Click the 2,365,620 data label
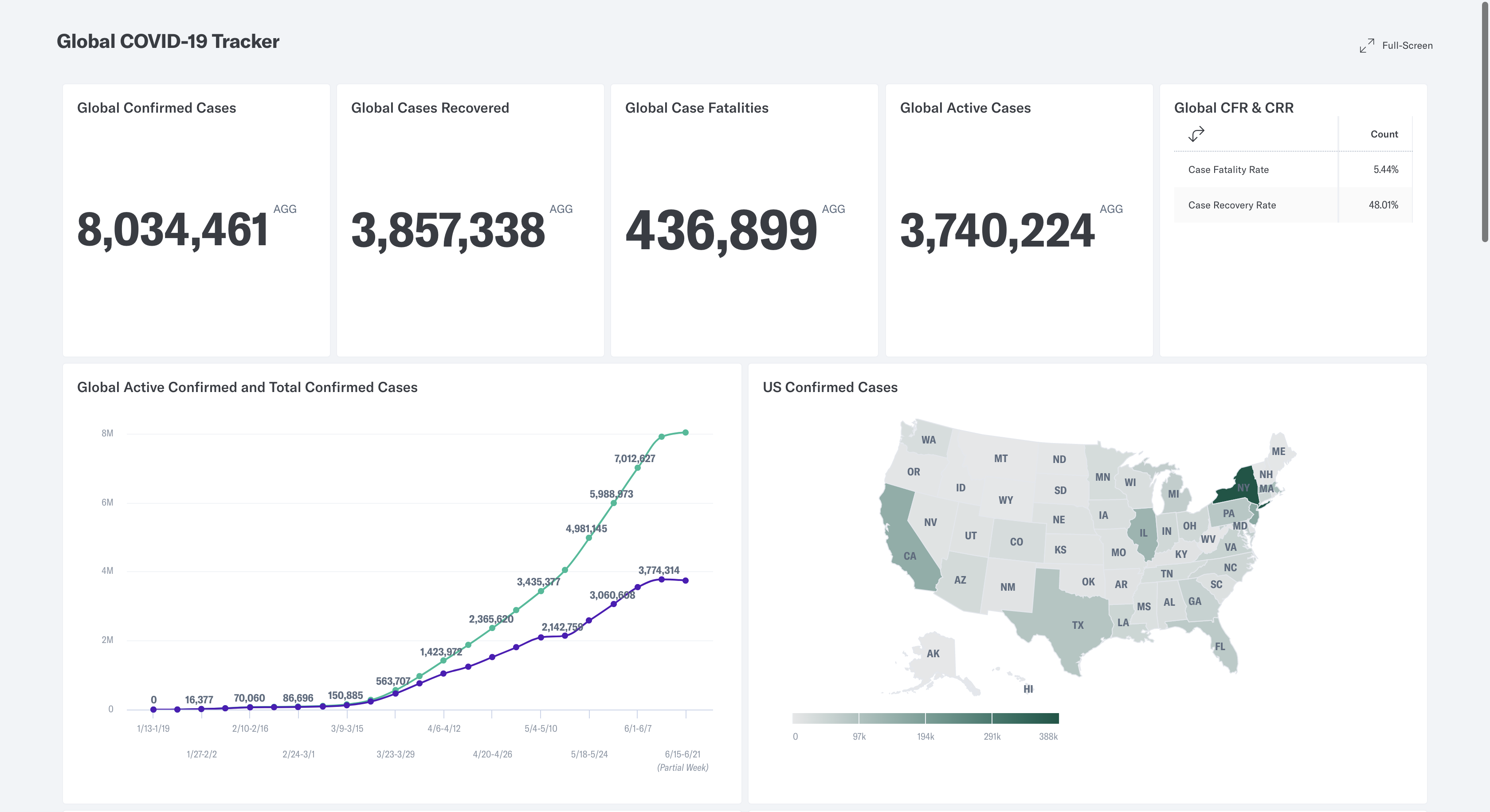The width and height of the screenshot is (1490, 812). 491,619
